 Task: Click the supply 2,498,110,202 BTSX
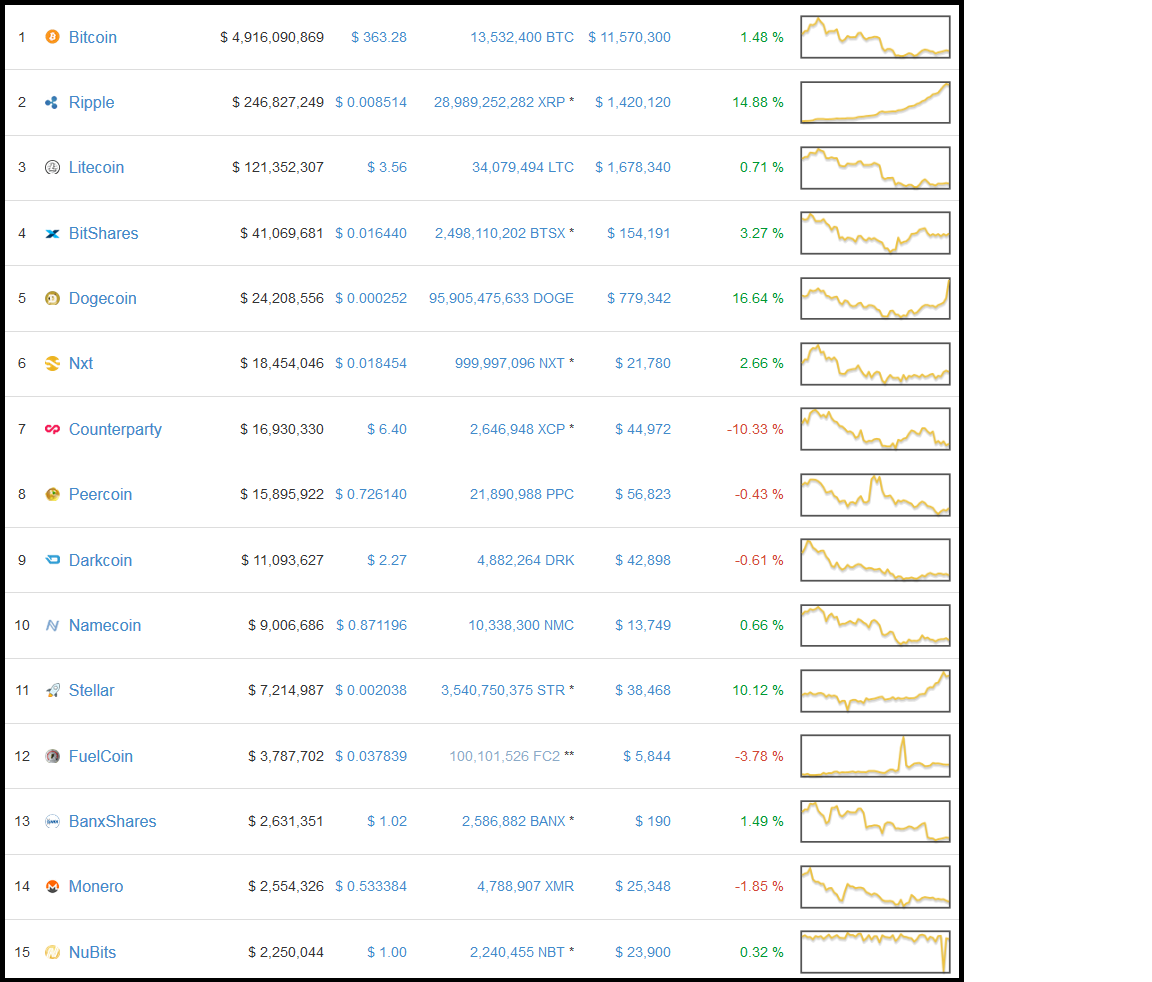pos(500,233)
